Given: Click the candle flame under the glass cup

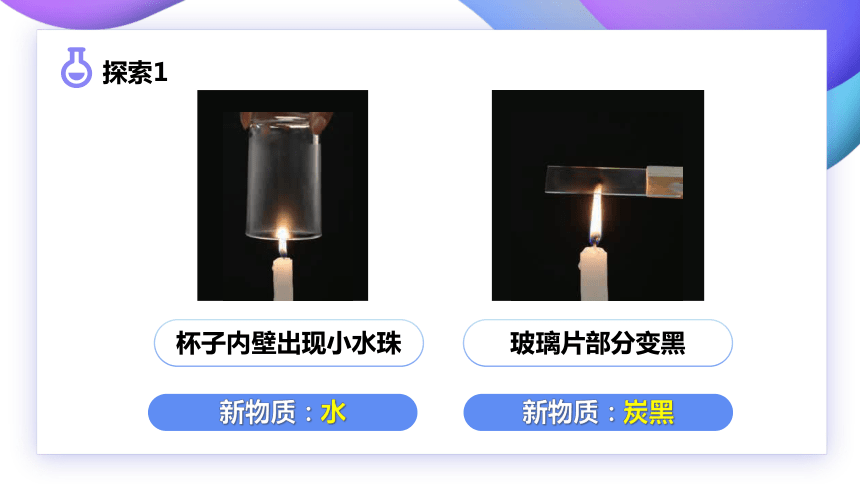Looking at the screenshot, I should [x=282, y=240].
